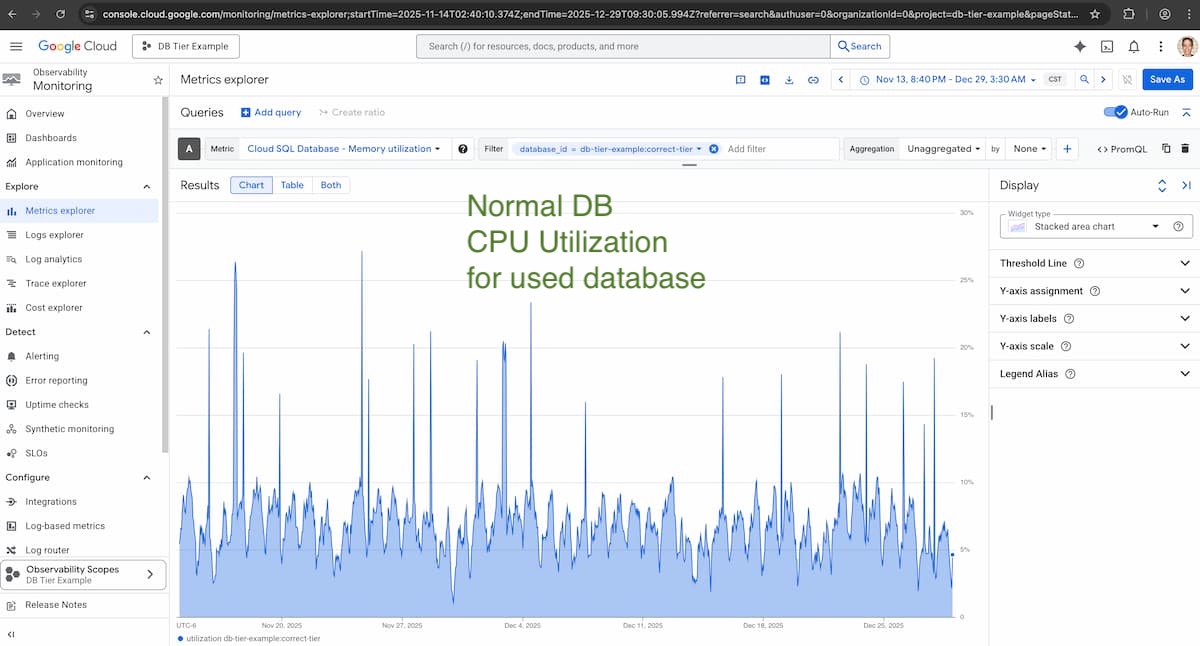Open the notifications bell
Viewport: 1200px width, 646px height.
click(1134, 46)
